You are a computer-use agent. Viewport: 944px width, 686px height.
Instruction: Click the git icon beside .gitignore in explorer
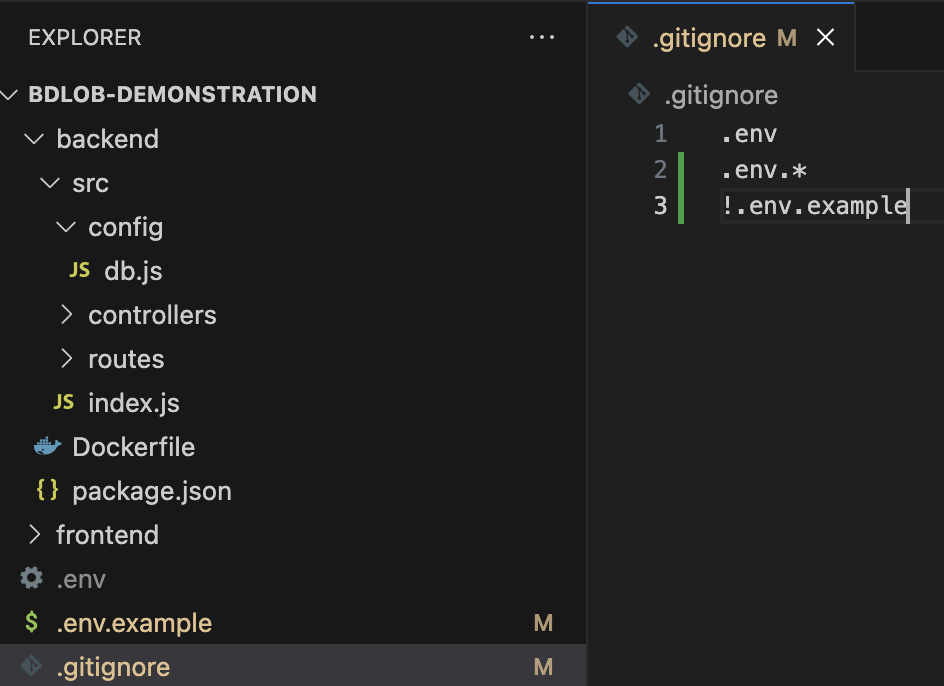[31, 666]
